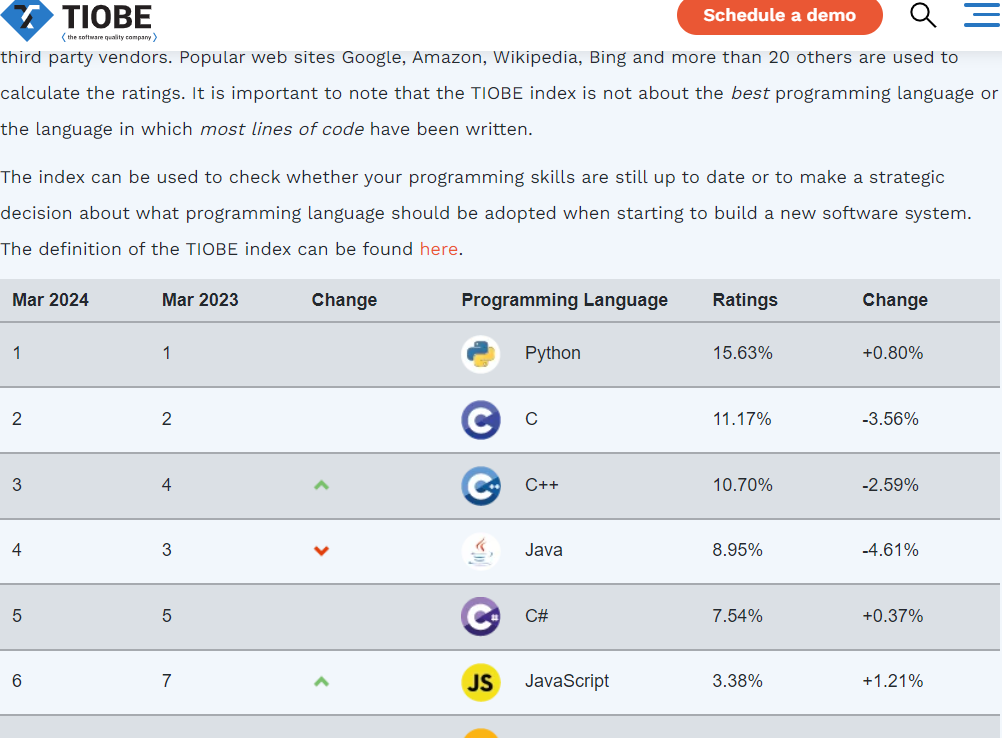Click the TIOBE logo
The image size is (1002, 738).
click(x=78, y=20)
